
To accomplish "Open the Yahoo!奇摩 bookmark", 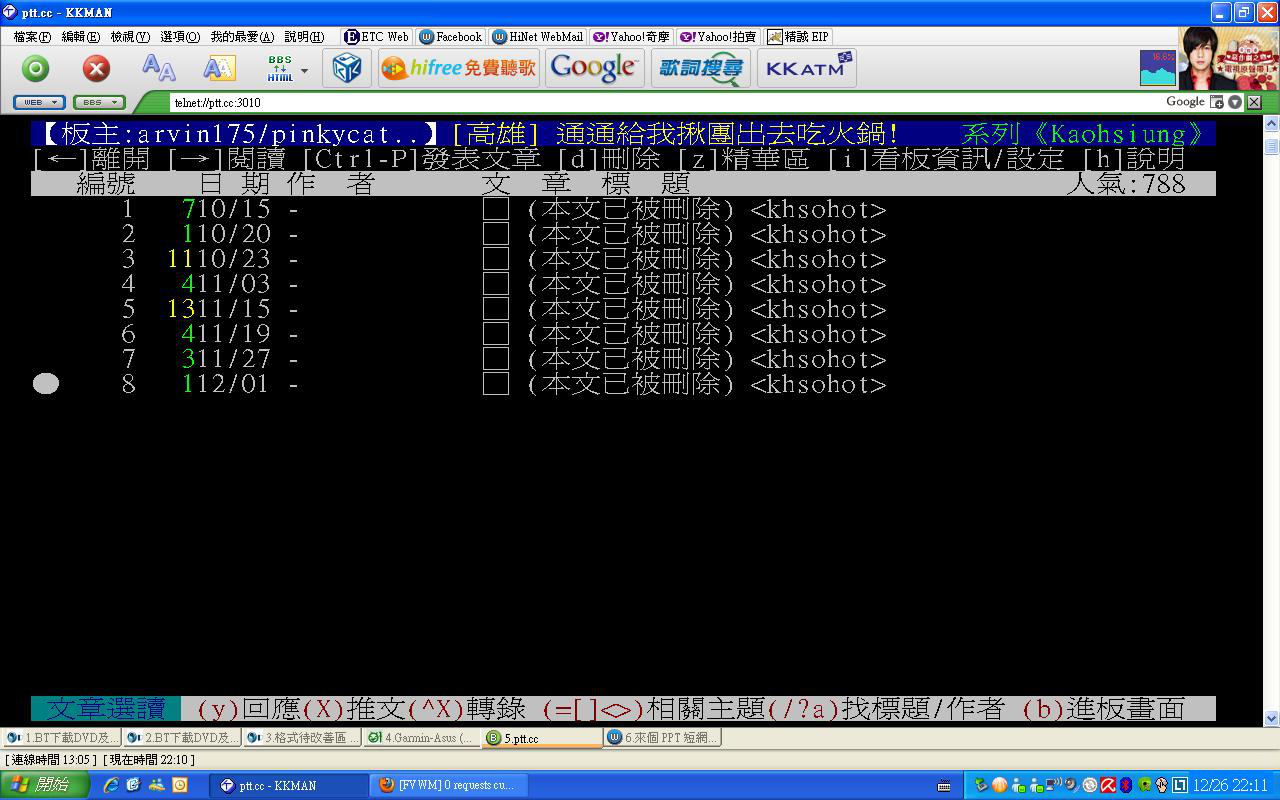I will [631, 37].
